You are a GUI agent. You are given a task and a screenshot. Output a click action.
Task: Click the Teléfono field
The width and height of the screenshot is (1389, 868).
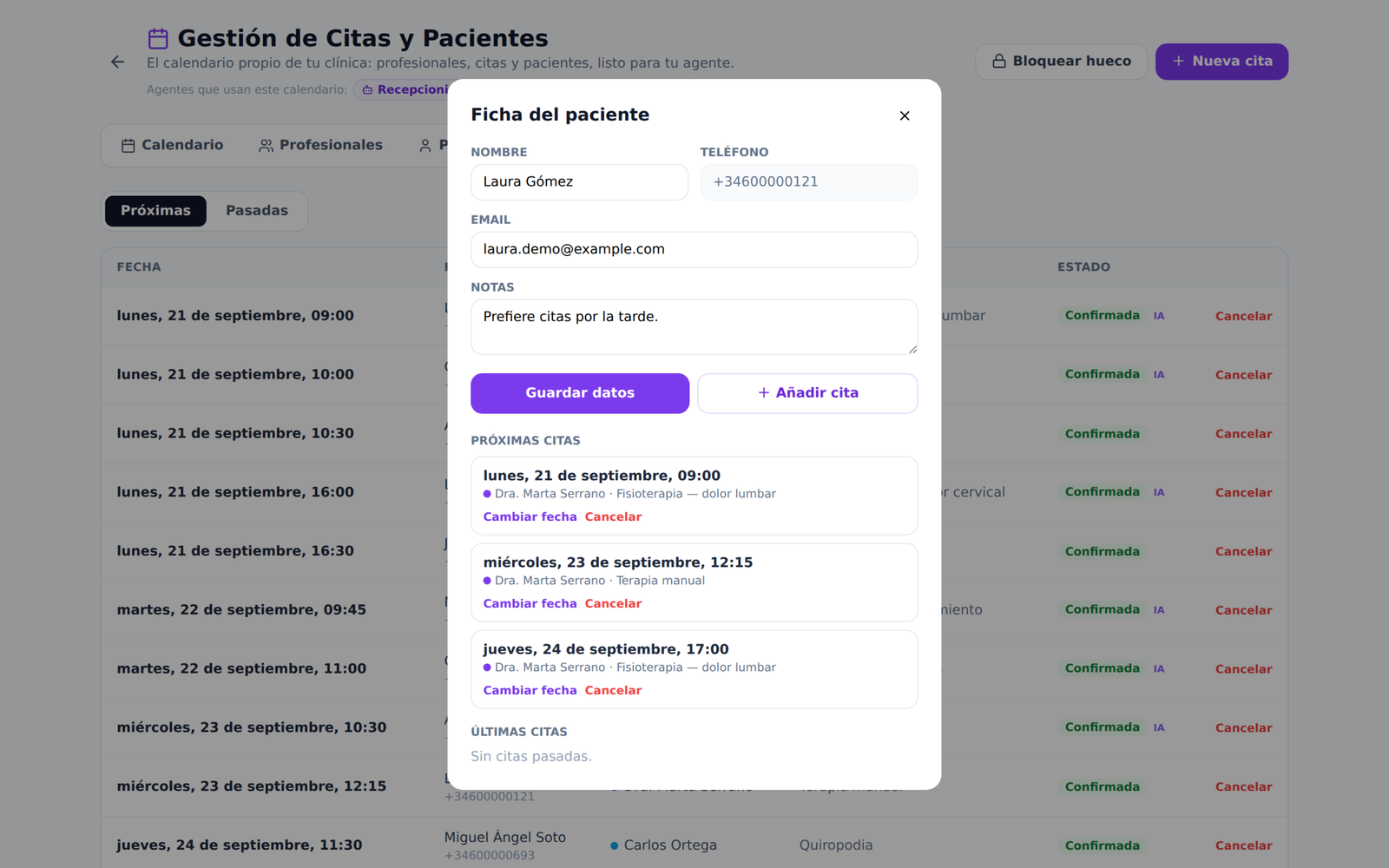click(809, 182)
